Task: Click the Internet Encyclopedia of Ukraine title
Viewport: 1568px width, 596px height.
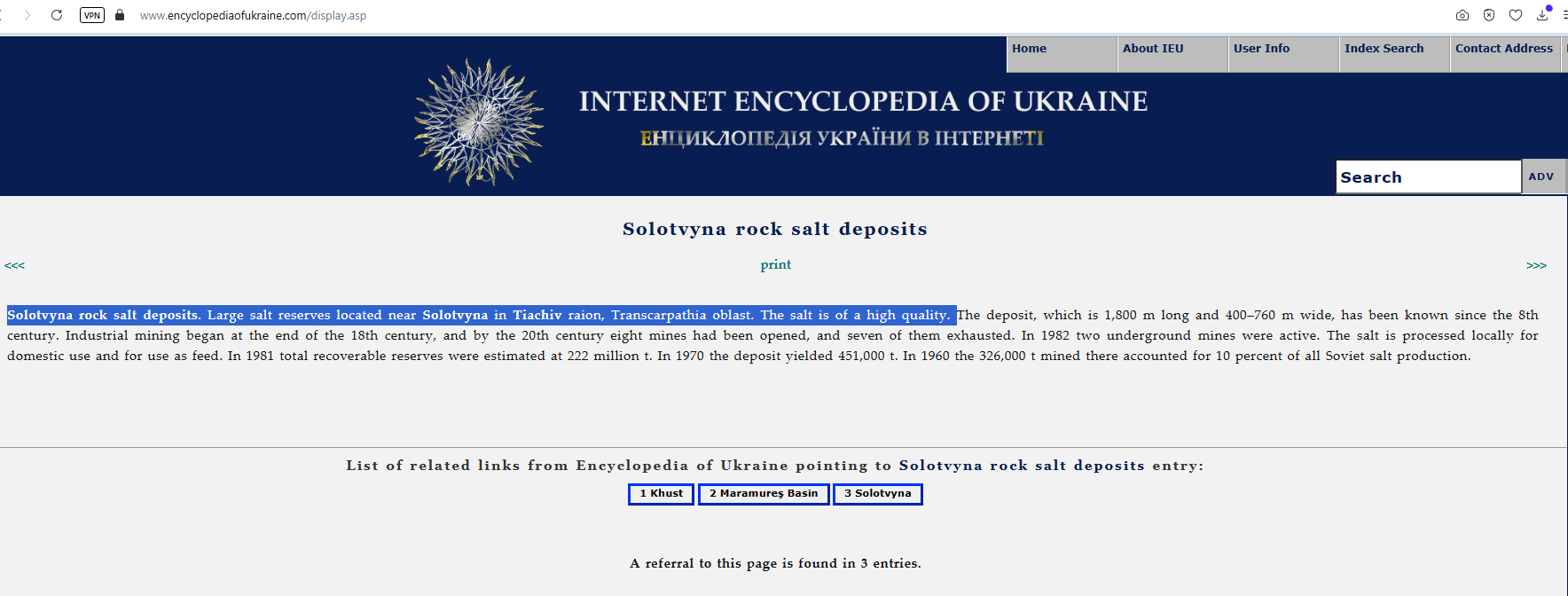Action: [863, 101]
